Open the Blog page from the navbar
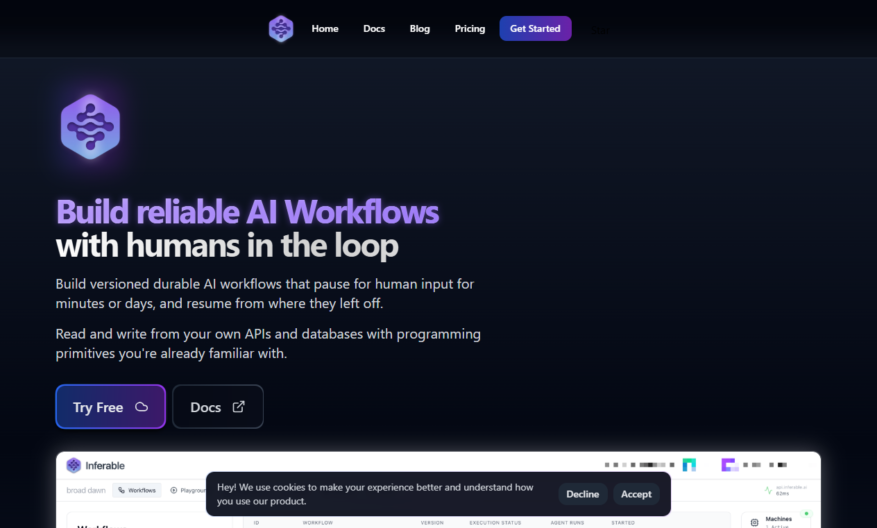The height and width of the screenshot is (528, 877). (x=419, y=29)
